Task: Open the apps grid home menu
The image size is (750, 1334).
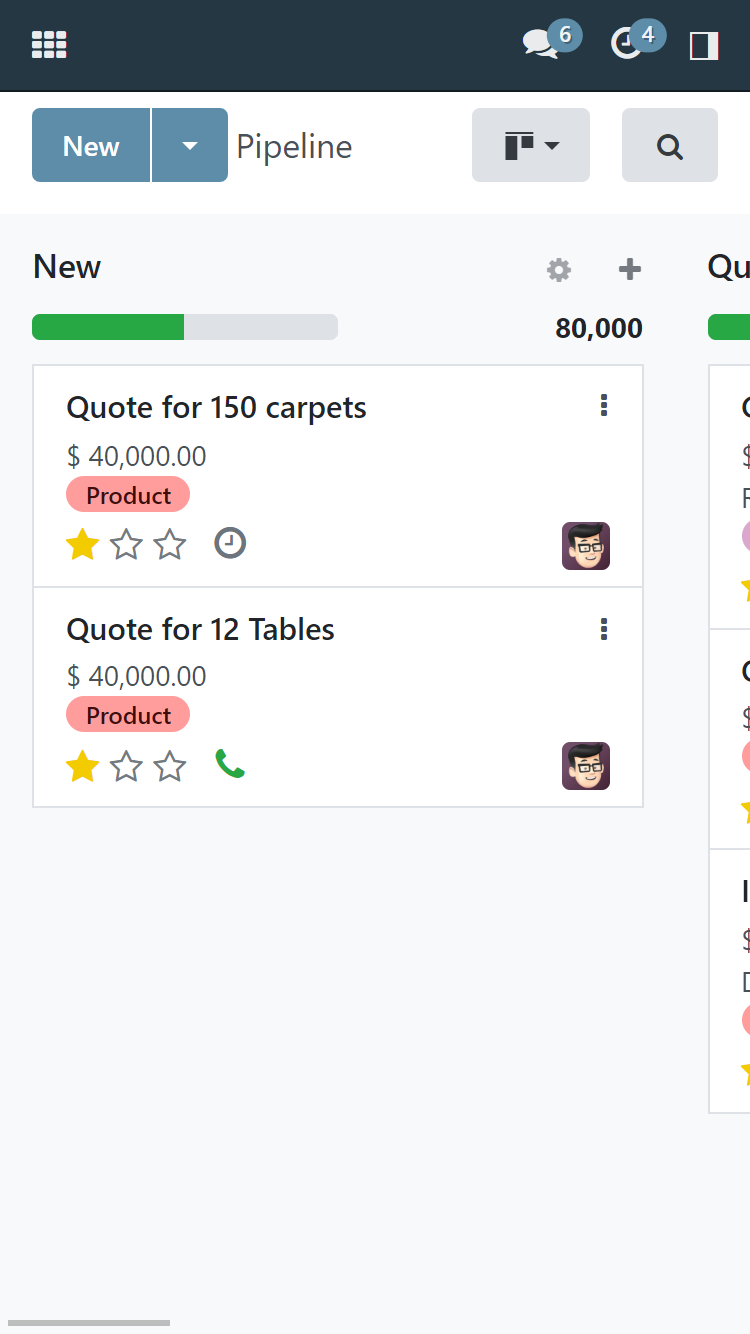Action: [x=49, y=45]
